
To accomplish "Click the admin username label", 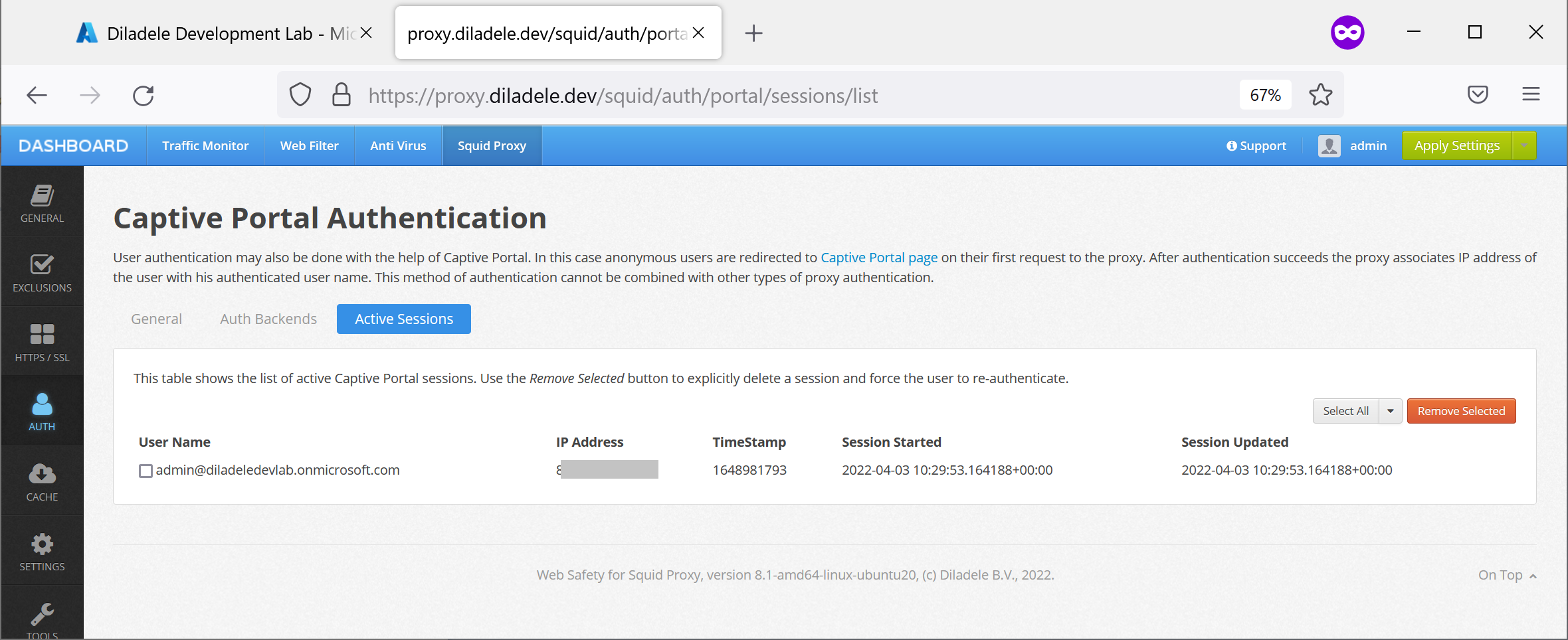I will click(x=1368, y=145).
